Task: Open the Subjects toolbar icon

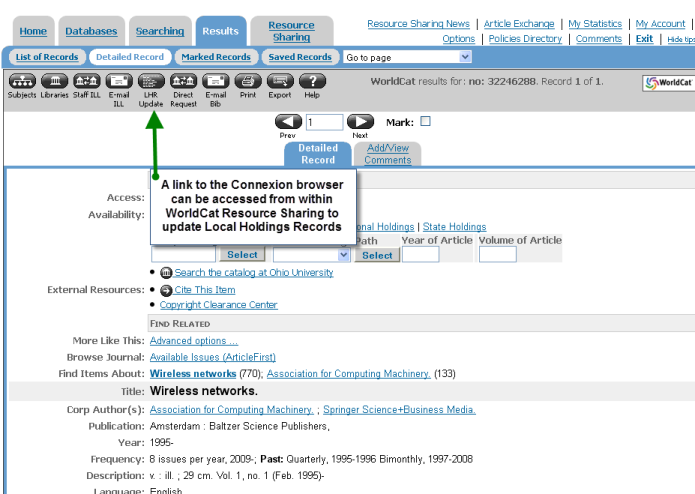Action: [x=22, y=82]
